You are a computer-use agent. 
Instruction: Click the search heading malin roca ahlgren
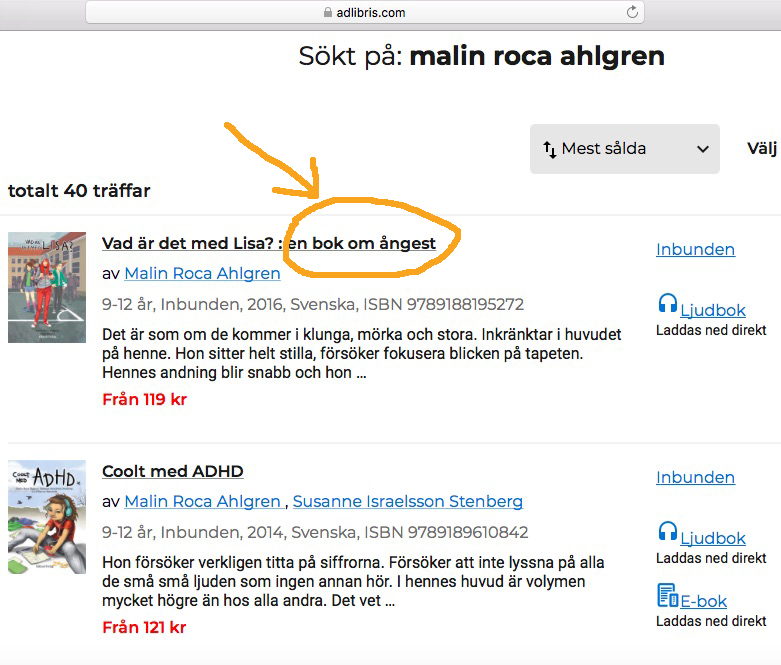537,56
